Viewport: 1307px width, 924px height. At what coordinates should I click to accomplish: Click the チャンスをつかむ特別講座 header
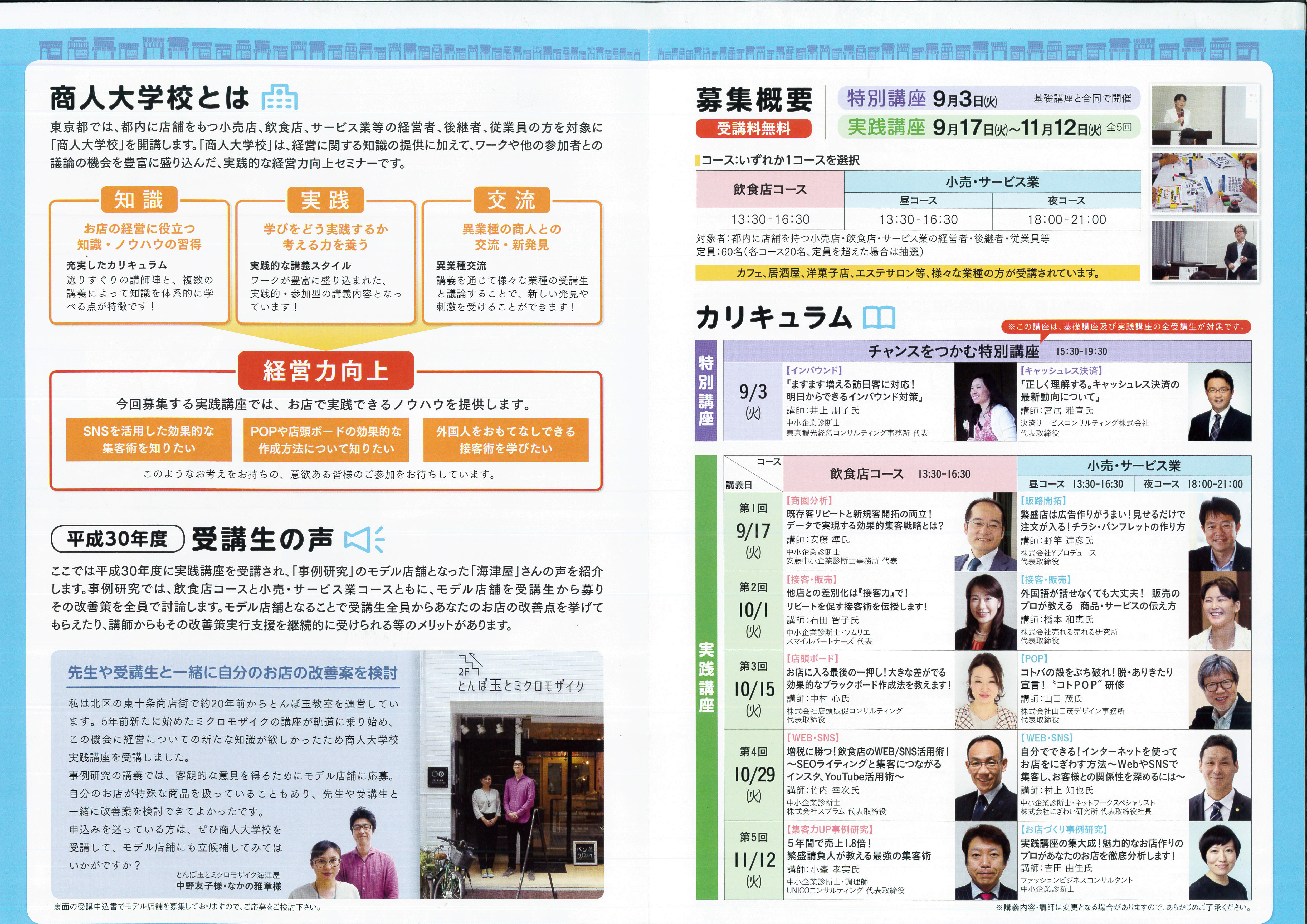(x=987, y=351)
